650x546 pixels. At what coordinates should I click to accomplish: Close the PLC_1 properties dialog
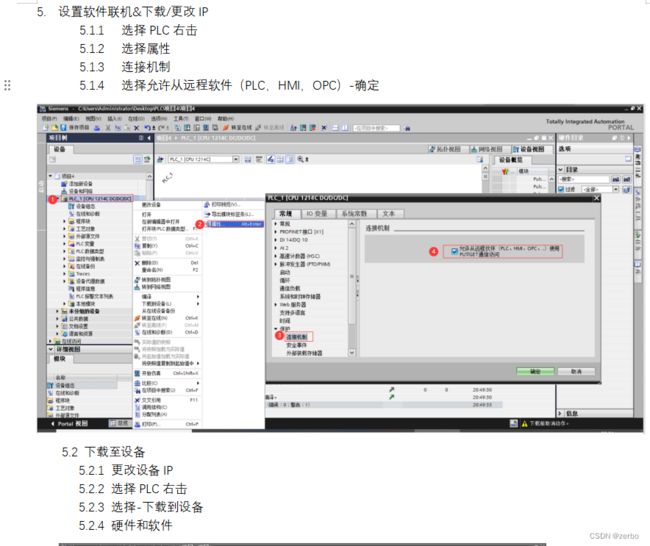pyautogui.click(x=596, y=198)
